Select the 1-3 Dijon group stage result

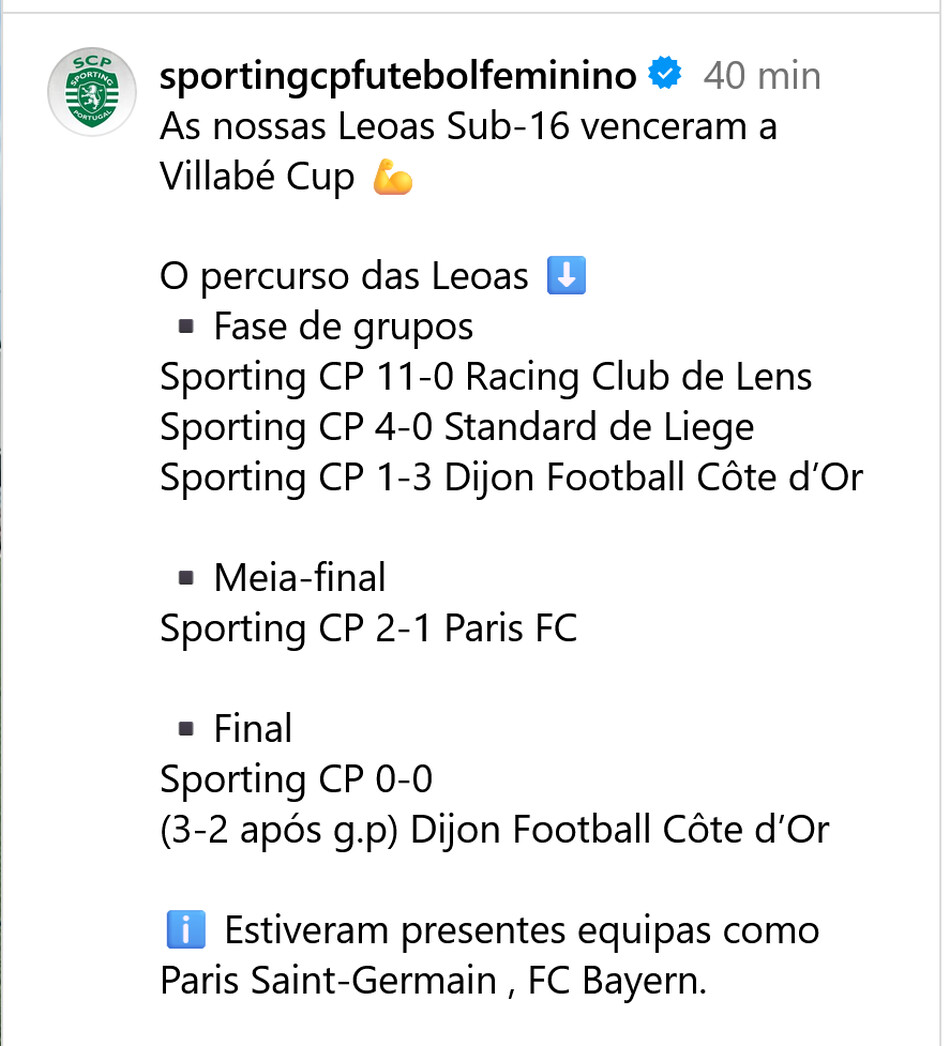511,478
